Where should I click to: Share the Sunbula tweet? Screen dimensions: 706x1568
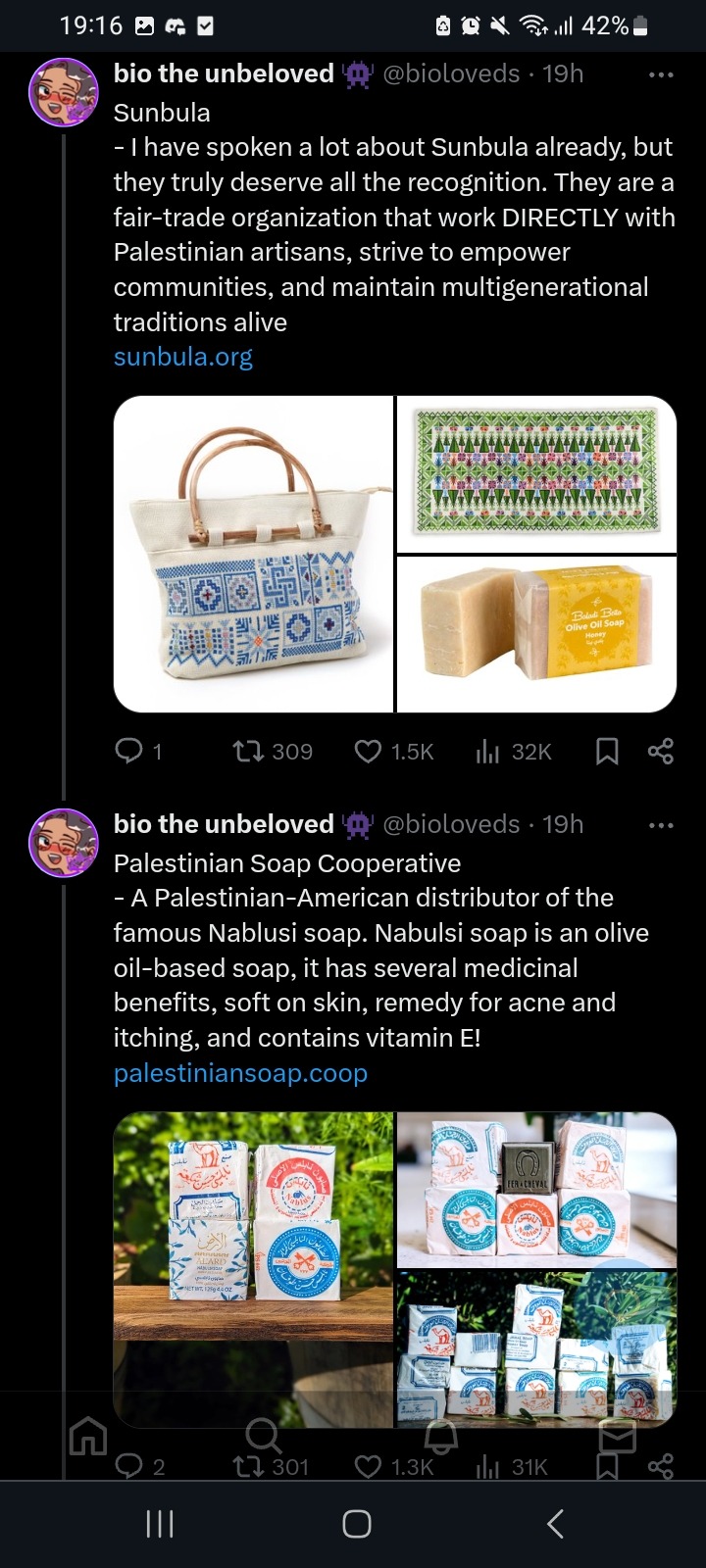pyautogui.click(x=661, y=752)
